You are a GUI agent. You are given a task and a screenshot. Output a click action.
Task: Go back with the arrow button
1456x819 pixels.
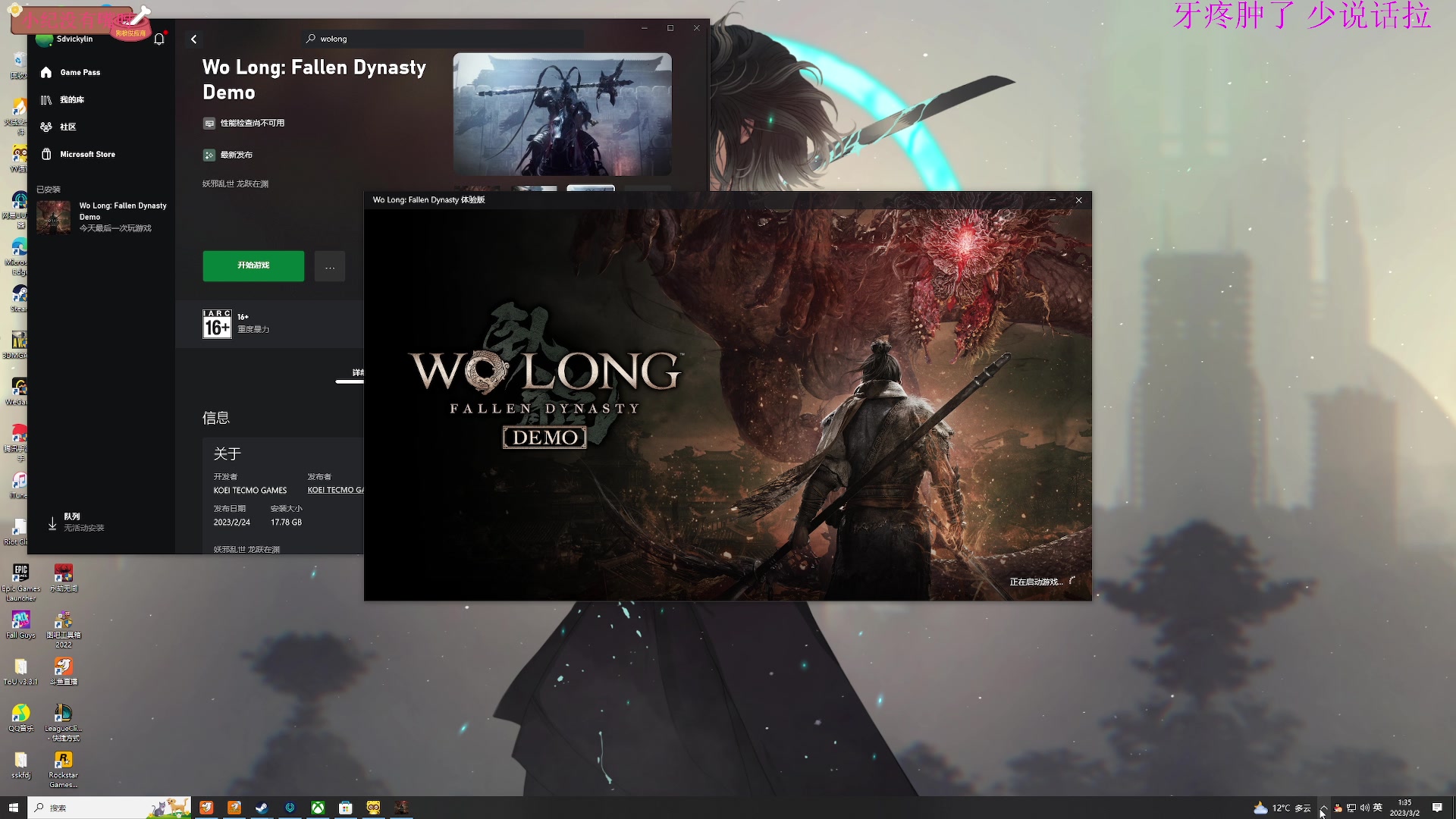click(x=194, y=39)
